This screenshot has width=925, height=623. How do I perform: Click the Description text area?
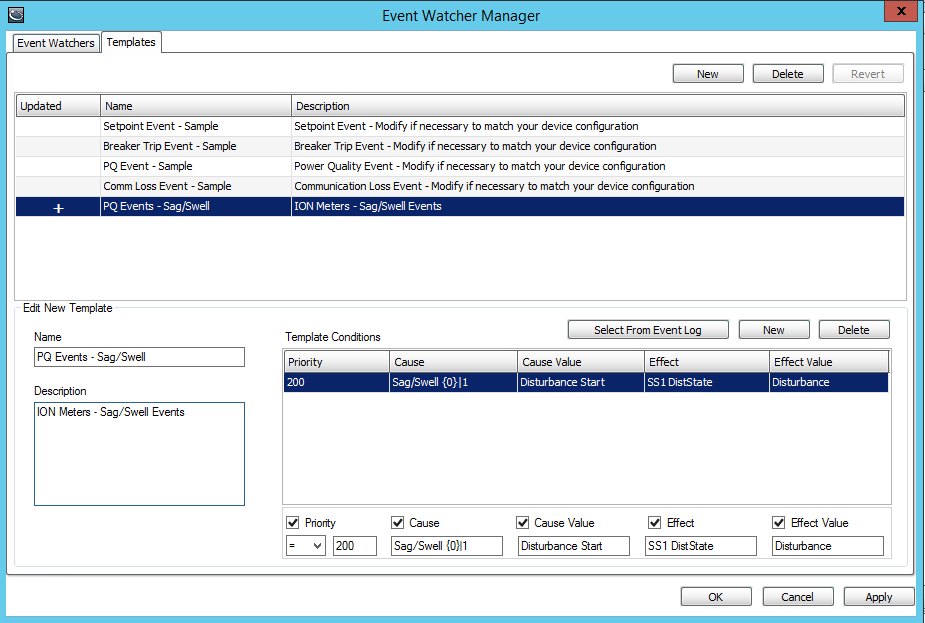pyautogui.click(x=139, y=454)
